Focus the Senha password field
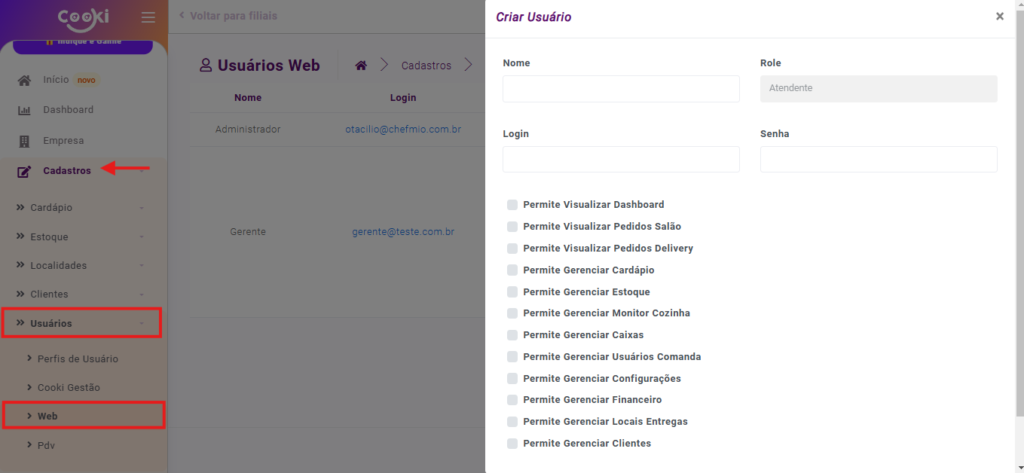The height and width of the screenshot is (473, 1024). 878,160
